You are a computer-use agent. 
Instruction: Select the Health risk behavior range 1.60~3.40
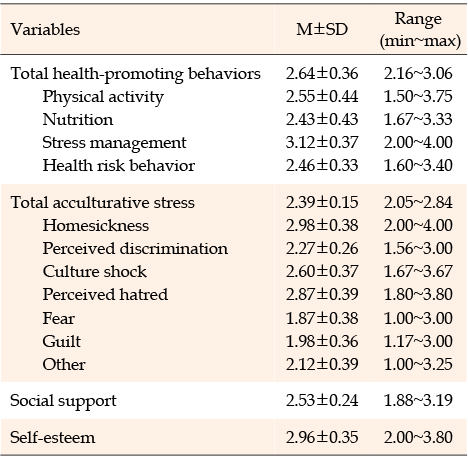pyautogui.click(x=418, y=165)
